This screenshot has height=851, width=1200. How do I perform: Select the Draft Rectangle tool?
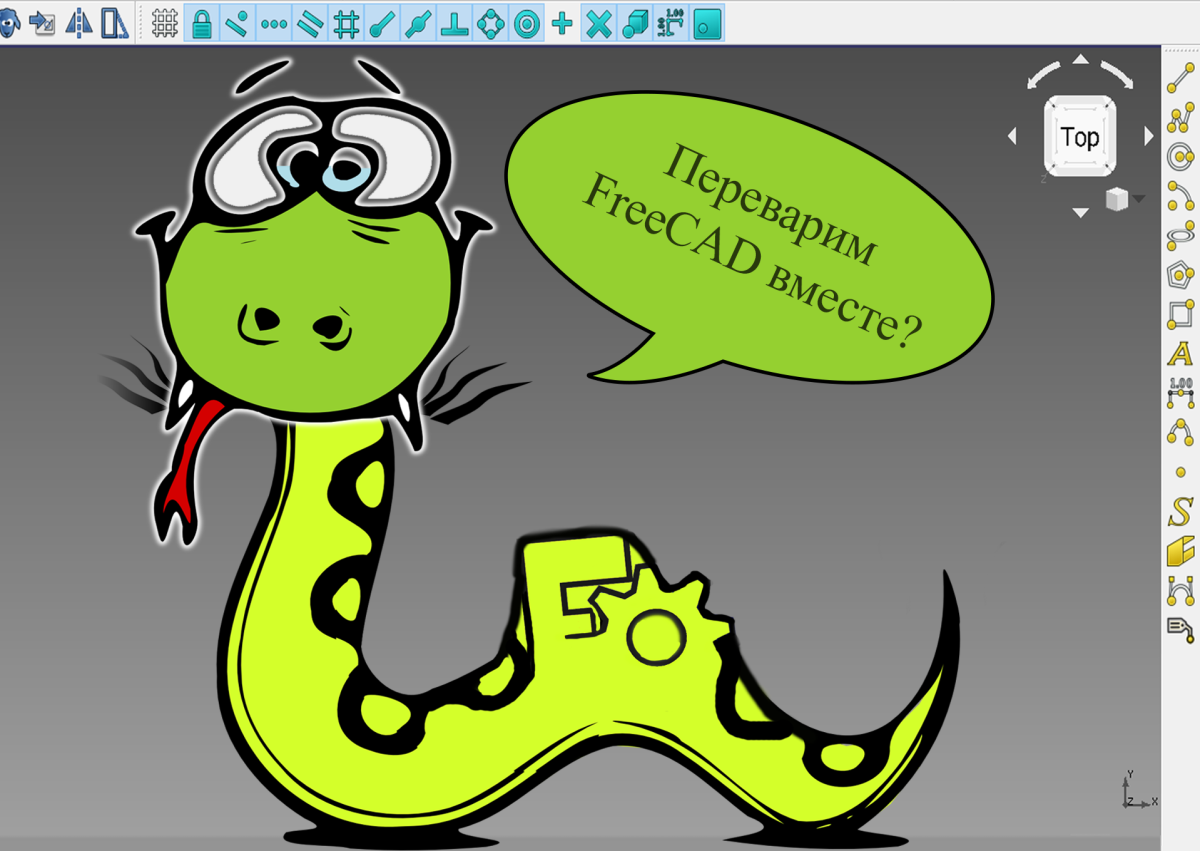(1181, 313)
